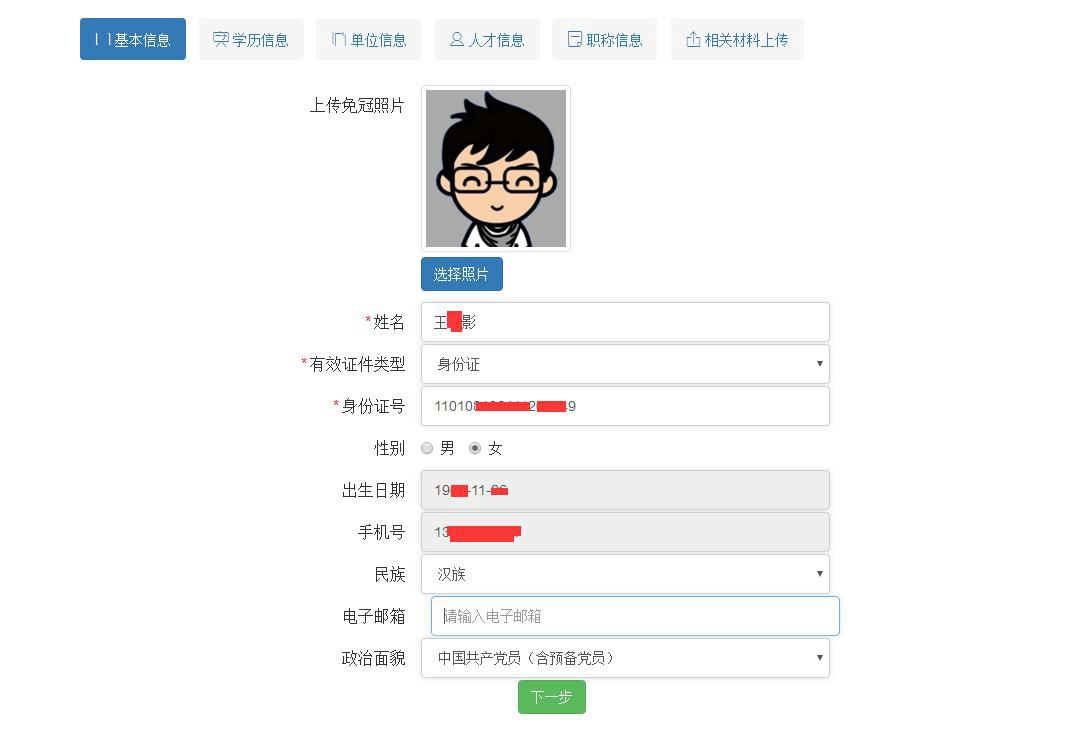Switch to the 相关材料上传 tab

coord(737,39)
